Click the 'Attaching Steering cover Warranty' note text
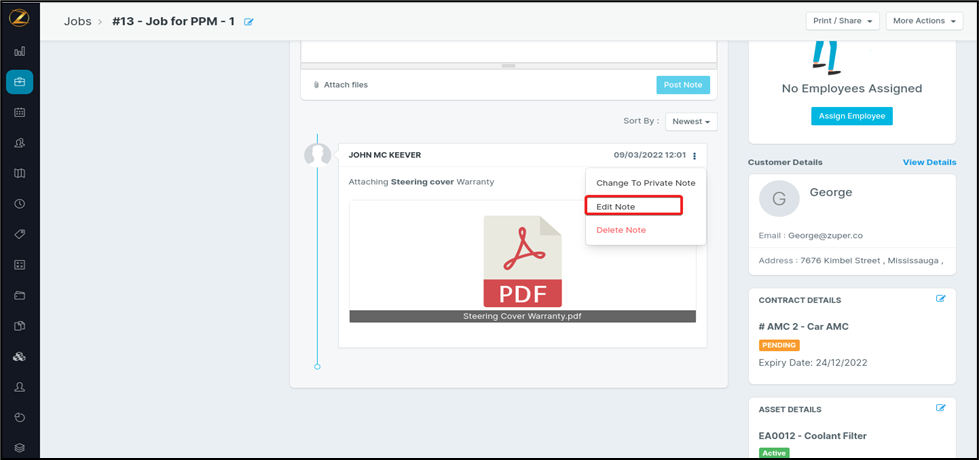The width and height of the screenshot is (979, 460). (x=421, y=182)
